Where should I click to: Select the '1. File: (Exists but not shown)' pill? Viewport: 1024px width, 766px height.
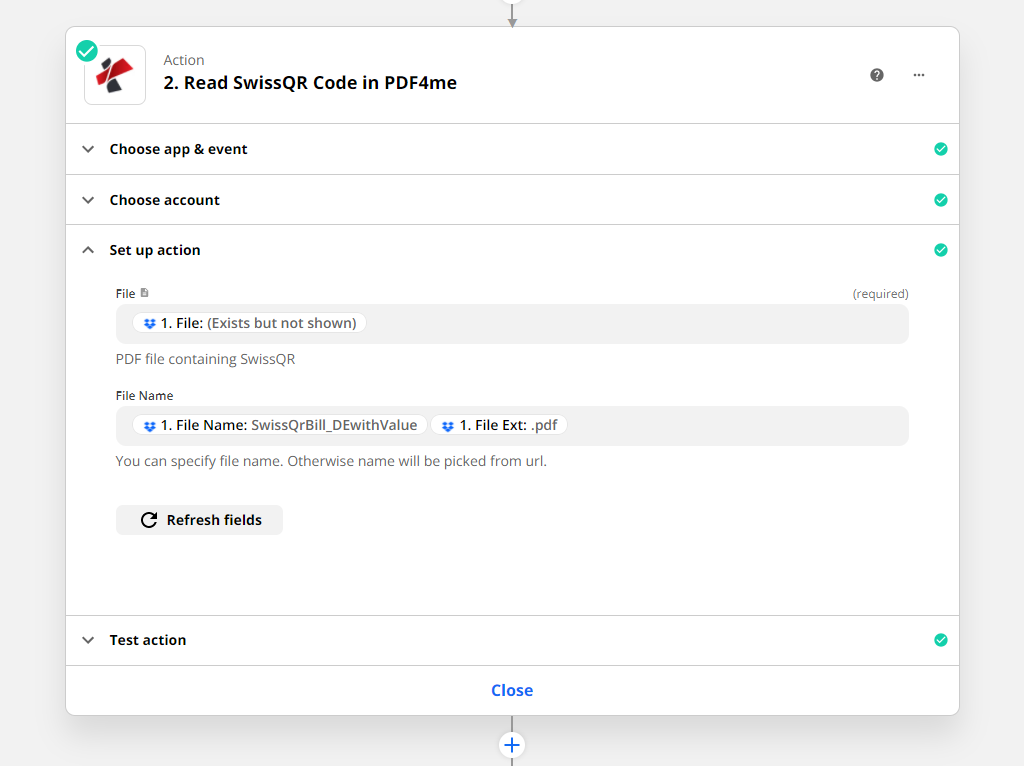(249, 323)
